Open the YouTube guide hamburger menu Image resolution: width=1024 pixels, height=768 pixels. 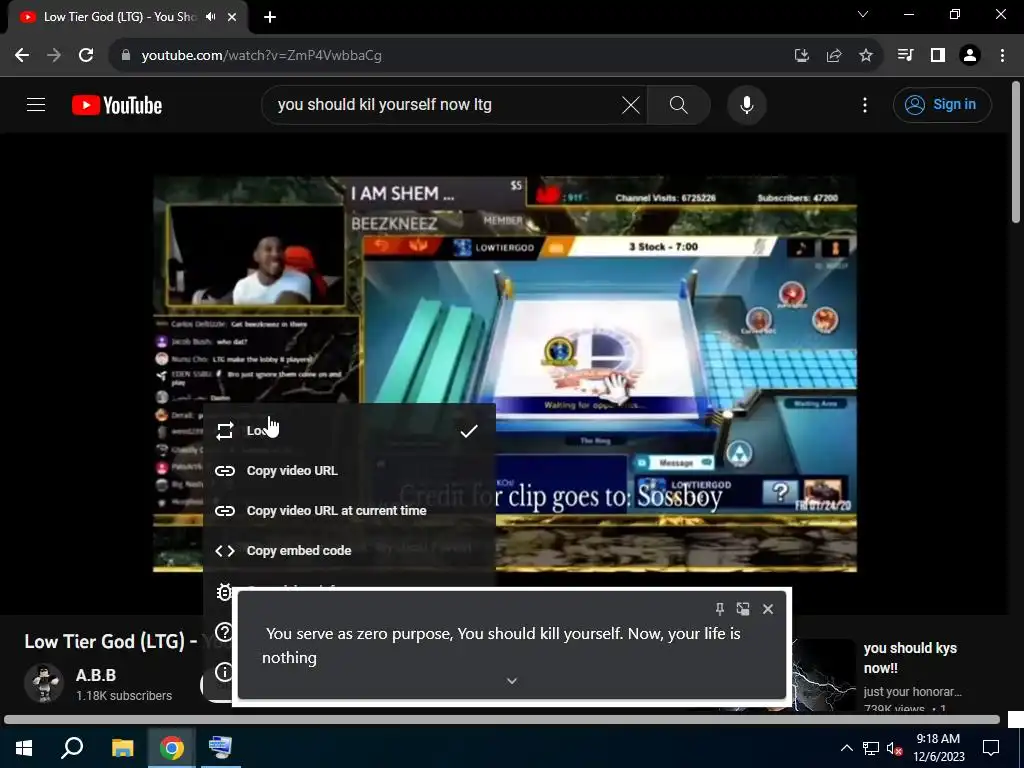(36, 104)
